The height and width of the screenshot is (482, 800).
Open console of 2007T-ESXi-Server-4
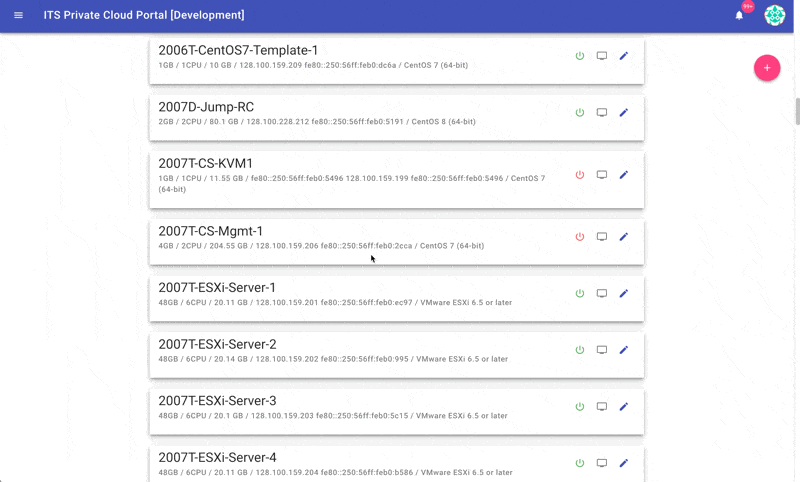pos(602,463)
